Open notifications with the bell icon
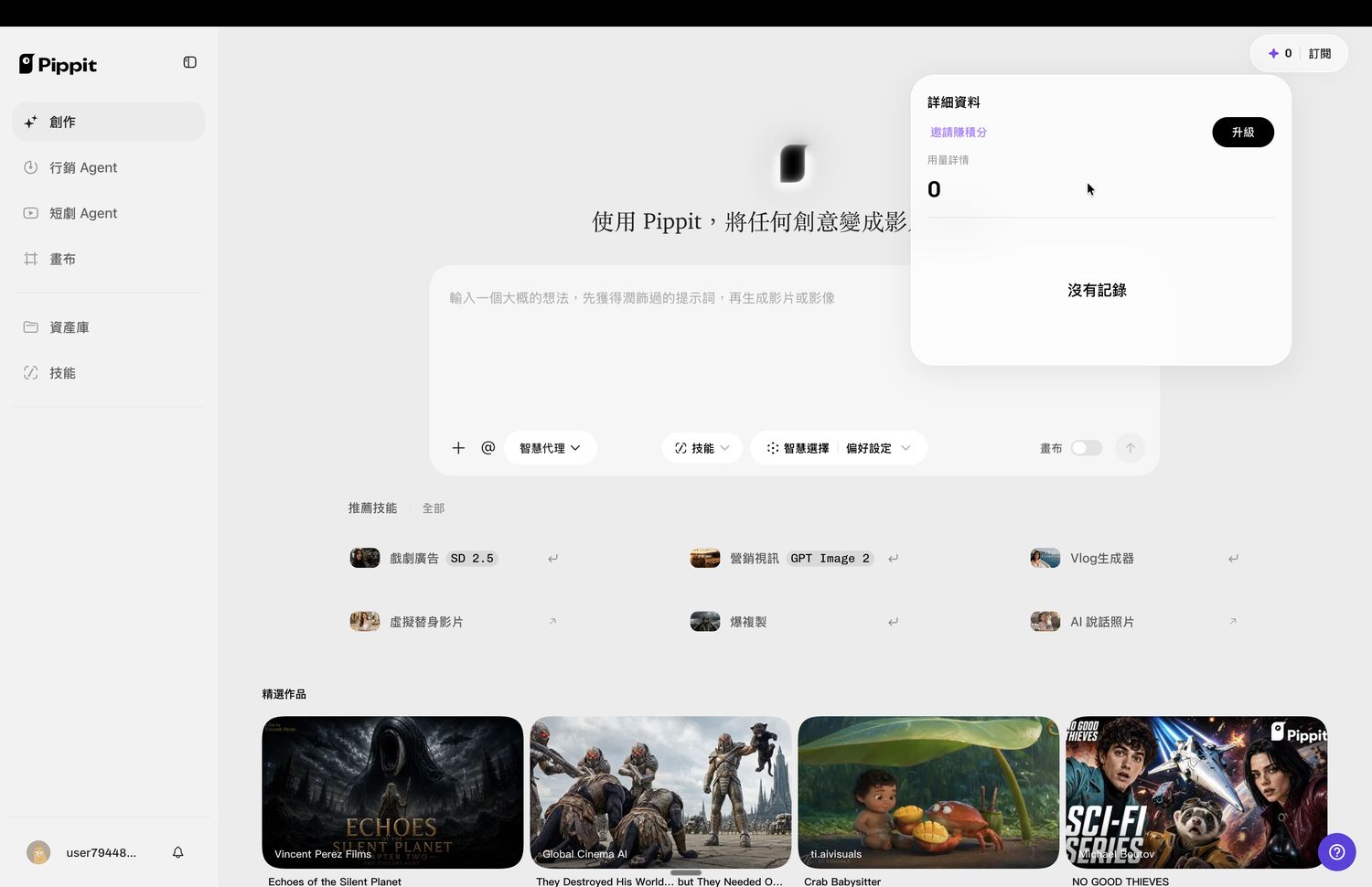Viewport: 1372px width, 887px height. tap(178, 852)
